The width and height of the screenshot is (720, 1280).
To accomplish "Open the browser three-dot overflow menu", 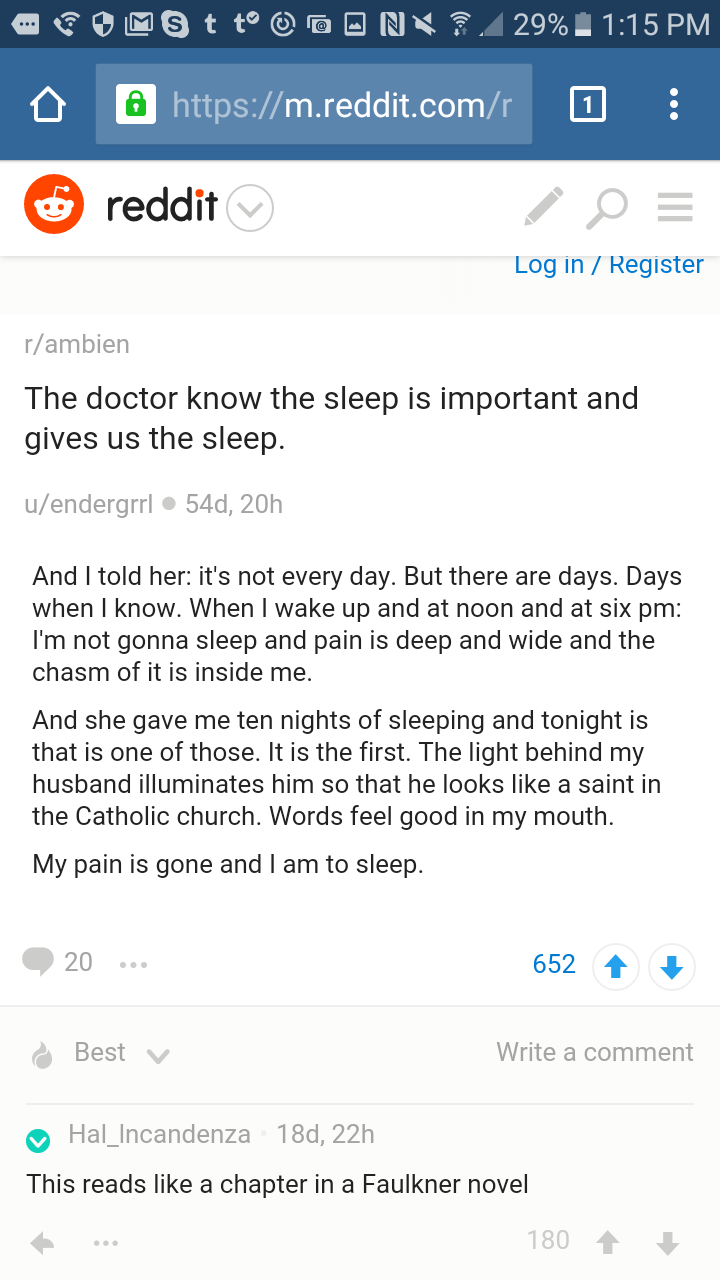I will click(x=674, y=104).
